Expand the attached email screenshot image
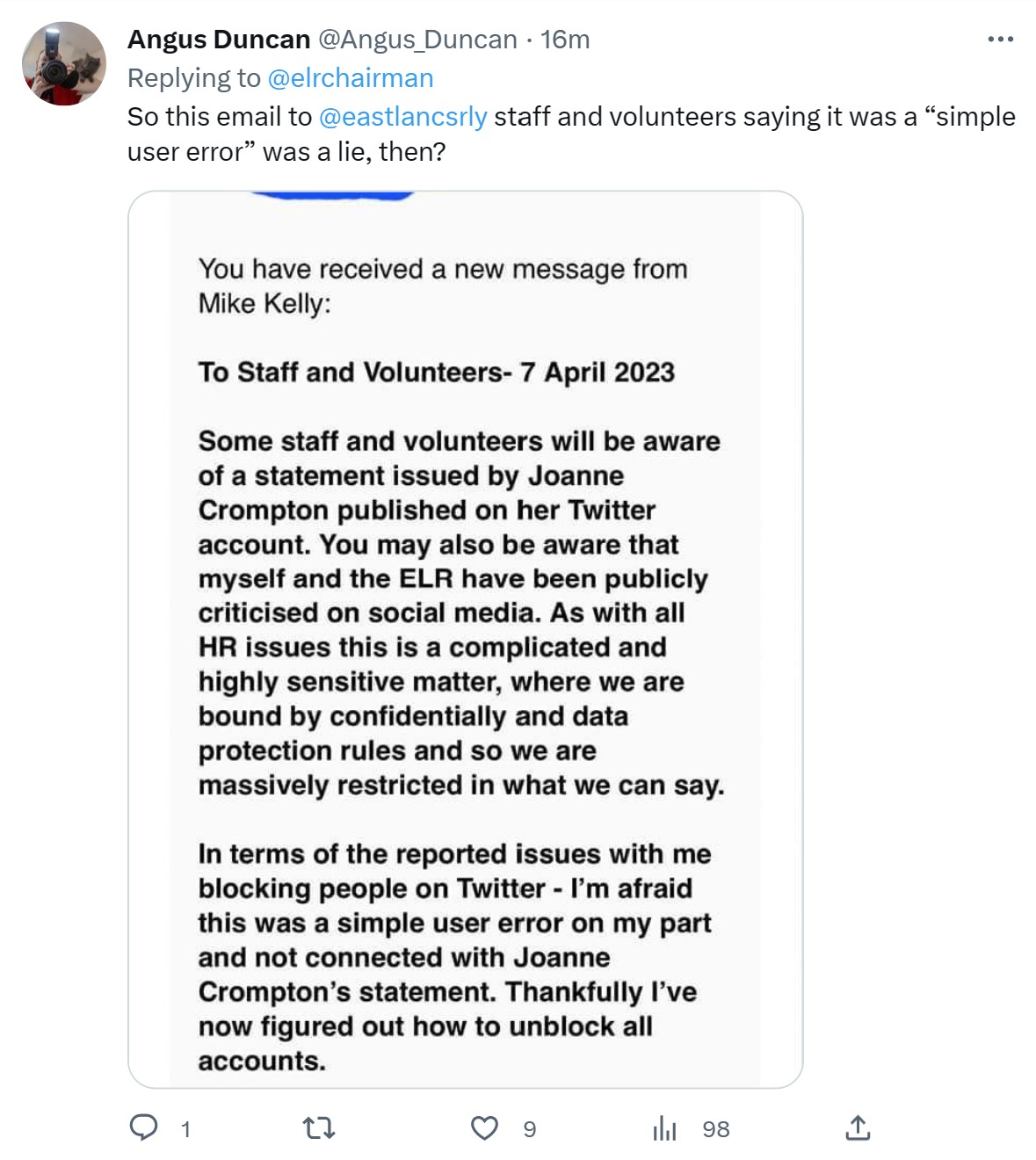Viewport: 1036px width, 1160px height. (x=466, y=639)
